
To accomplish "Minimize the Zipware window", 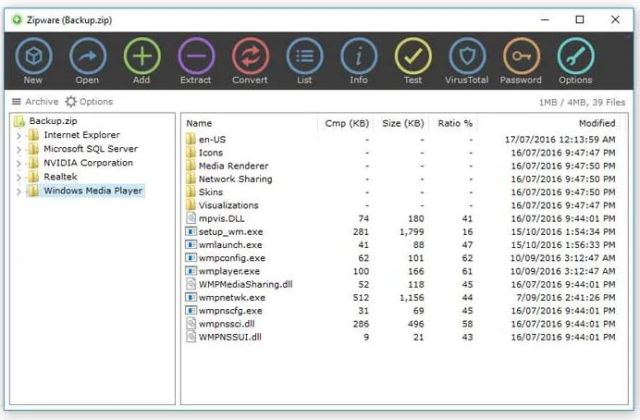I will (544, 20).
